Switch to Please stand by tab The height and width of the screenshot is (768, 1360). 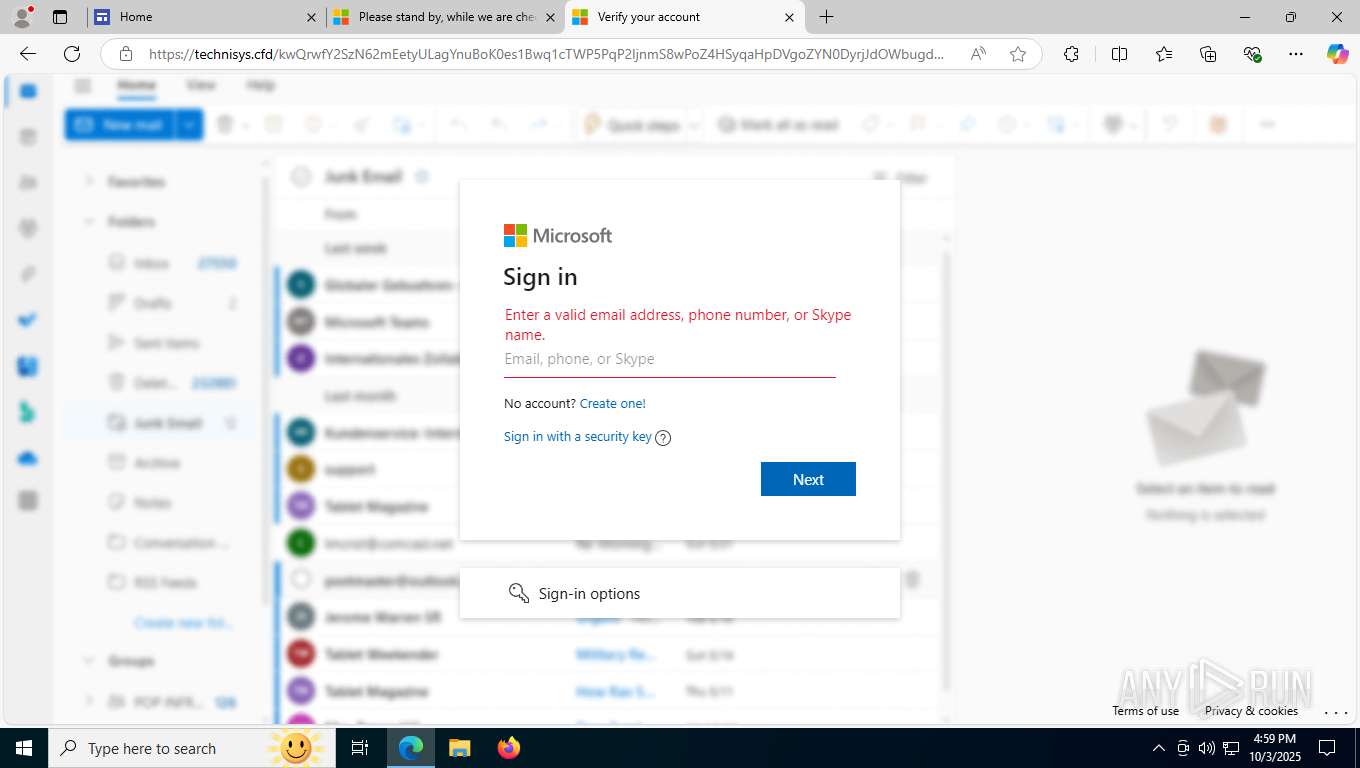click(446, 17)
